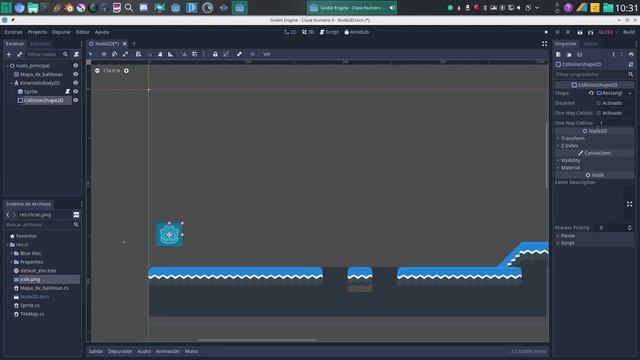Open the Shape Rectangle dropdown arrow
The image size is (640, 360).
pos(630,93)
